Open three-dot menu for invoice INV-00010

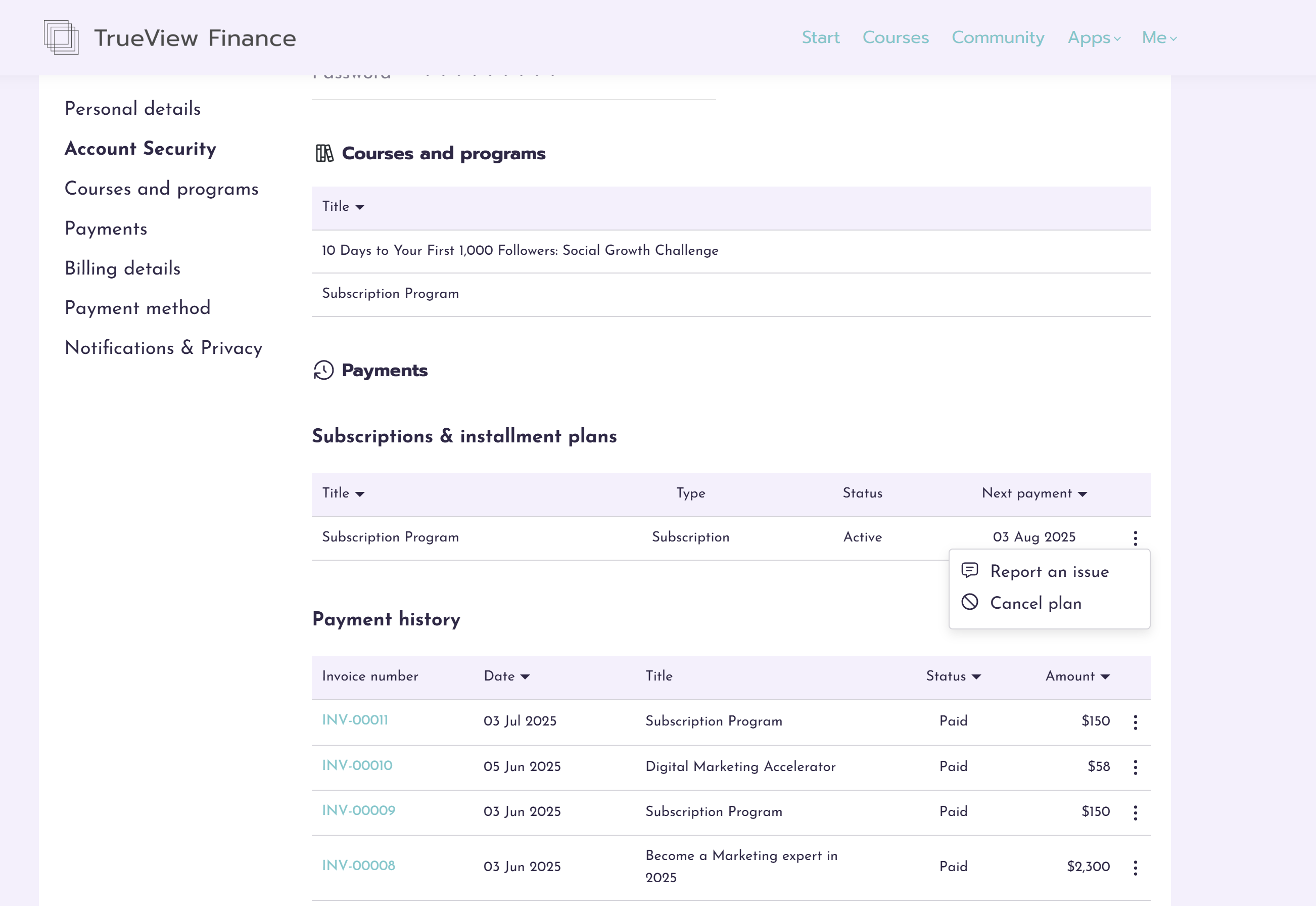1135,767
